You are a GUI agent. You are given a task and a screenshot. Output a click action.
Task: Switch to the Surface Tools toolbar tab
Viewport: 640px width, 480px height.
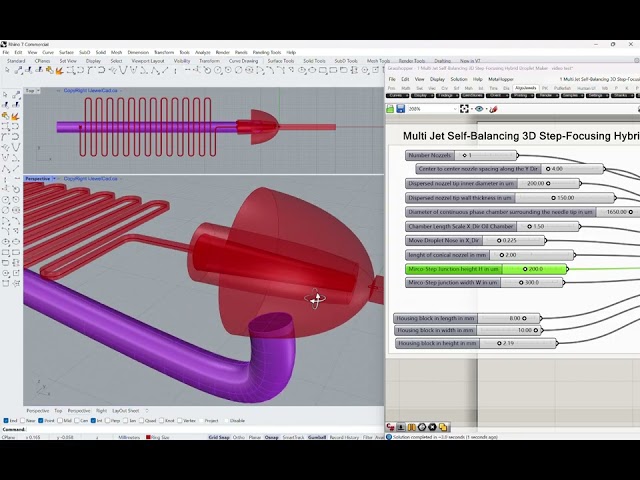point(281,61)
